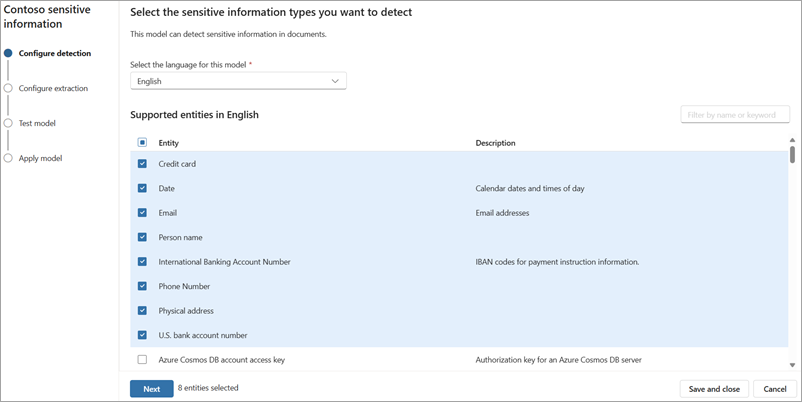Uncheck U.S. bank account number
The height and width of the screenshot is (402, 802).
point(142,335)
